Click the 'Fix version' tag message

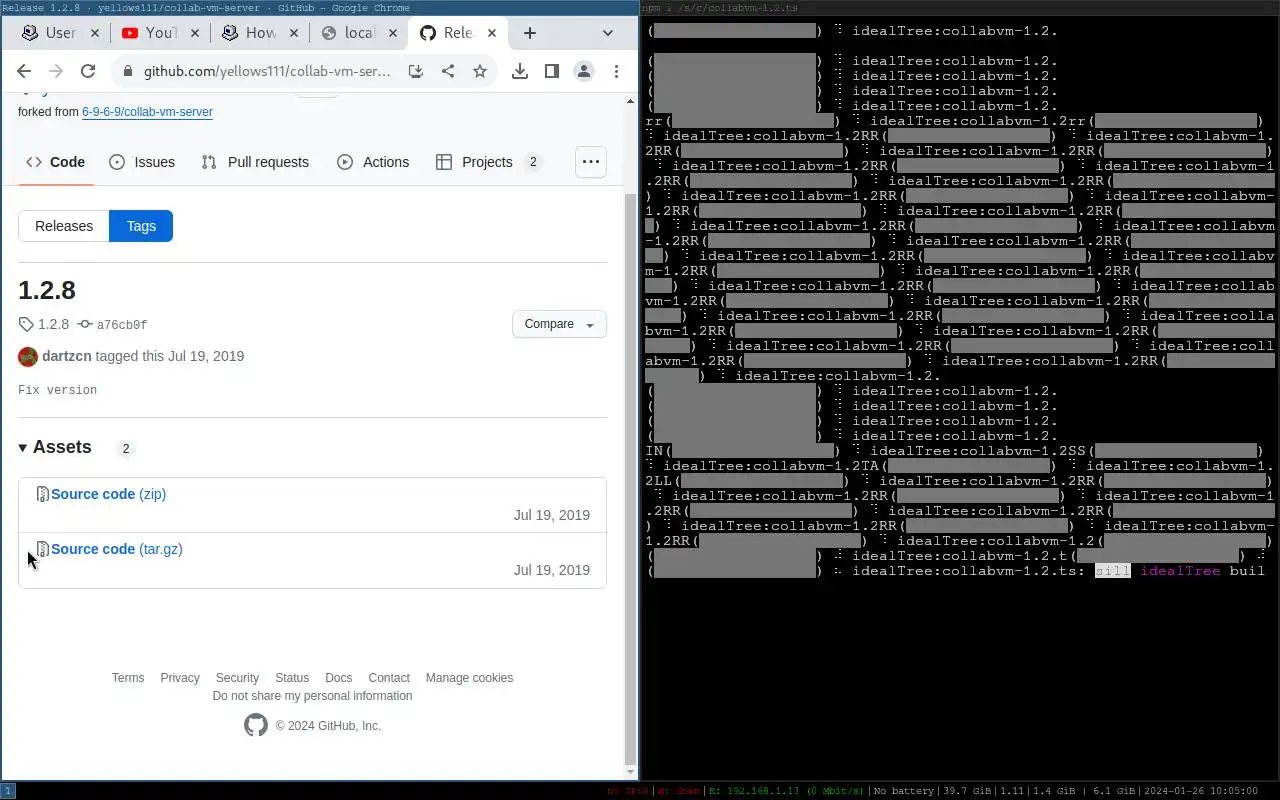(x=57, y=390)
